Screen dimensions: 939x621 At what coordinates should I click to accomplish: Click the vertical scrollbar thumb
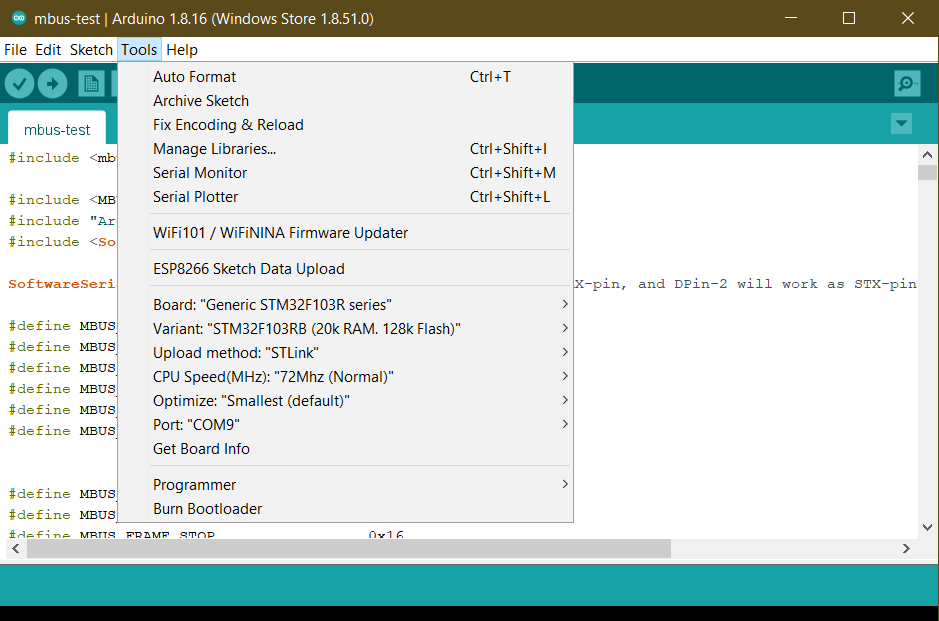pos(927,172)
